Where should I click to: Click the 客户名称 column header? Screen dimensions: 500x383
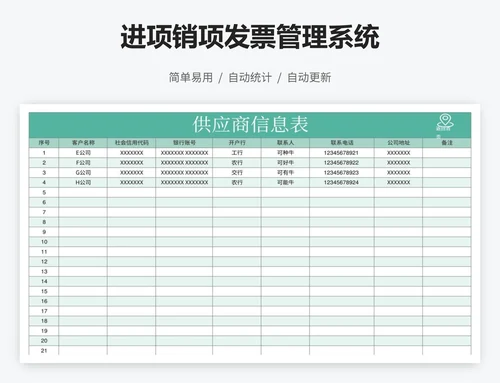(x=83, y=143)
